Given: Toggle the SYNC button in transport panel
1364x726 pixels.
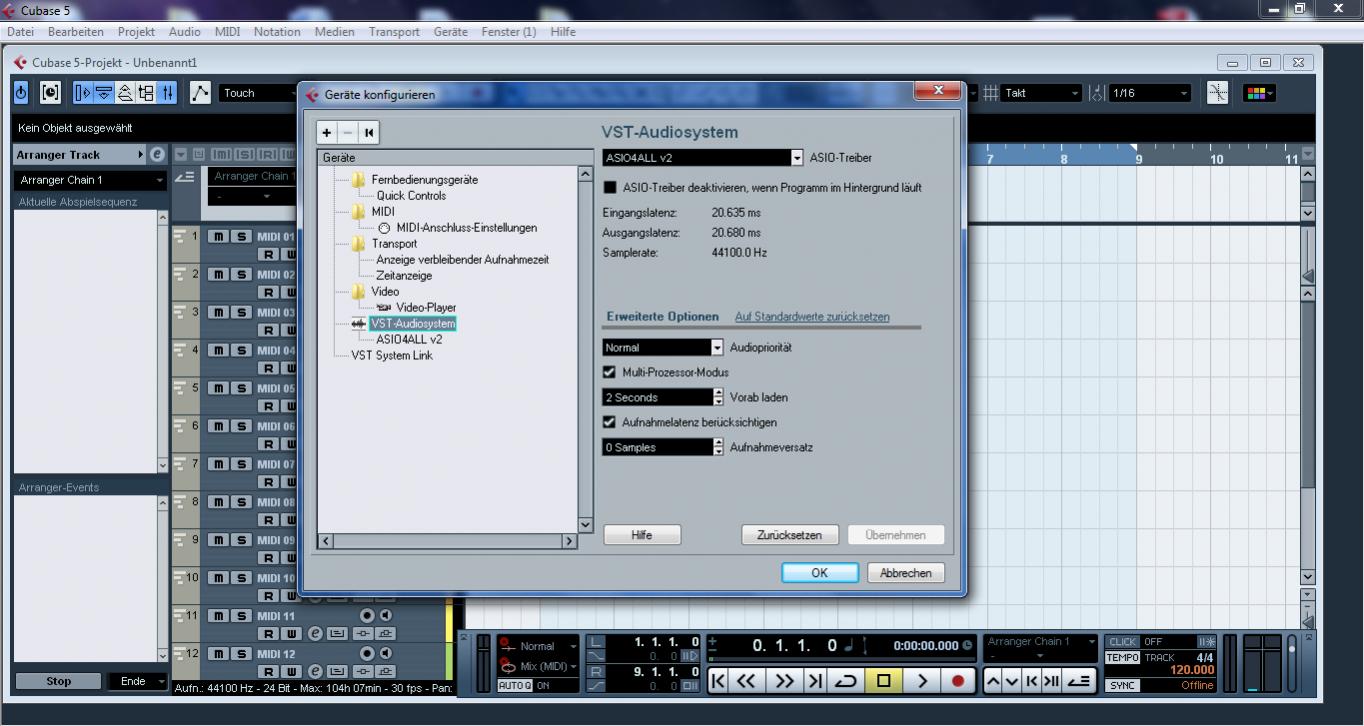Looking at the screenshot, I should (1123, 686).
